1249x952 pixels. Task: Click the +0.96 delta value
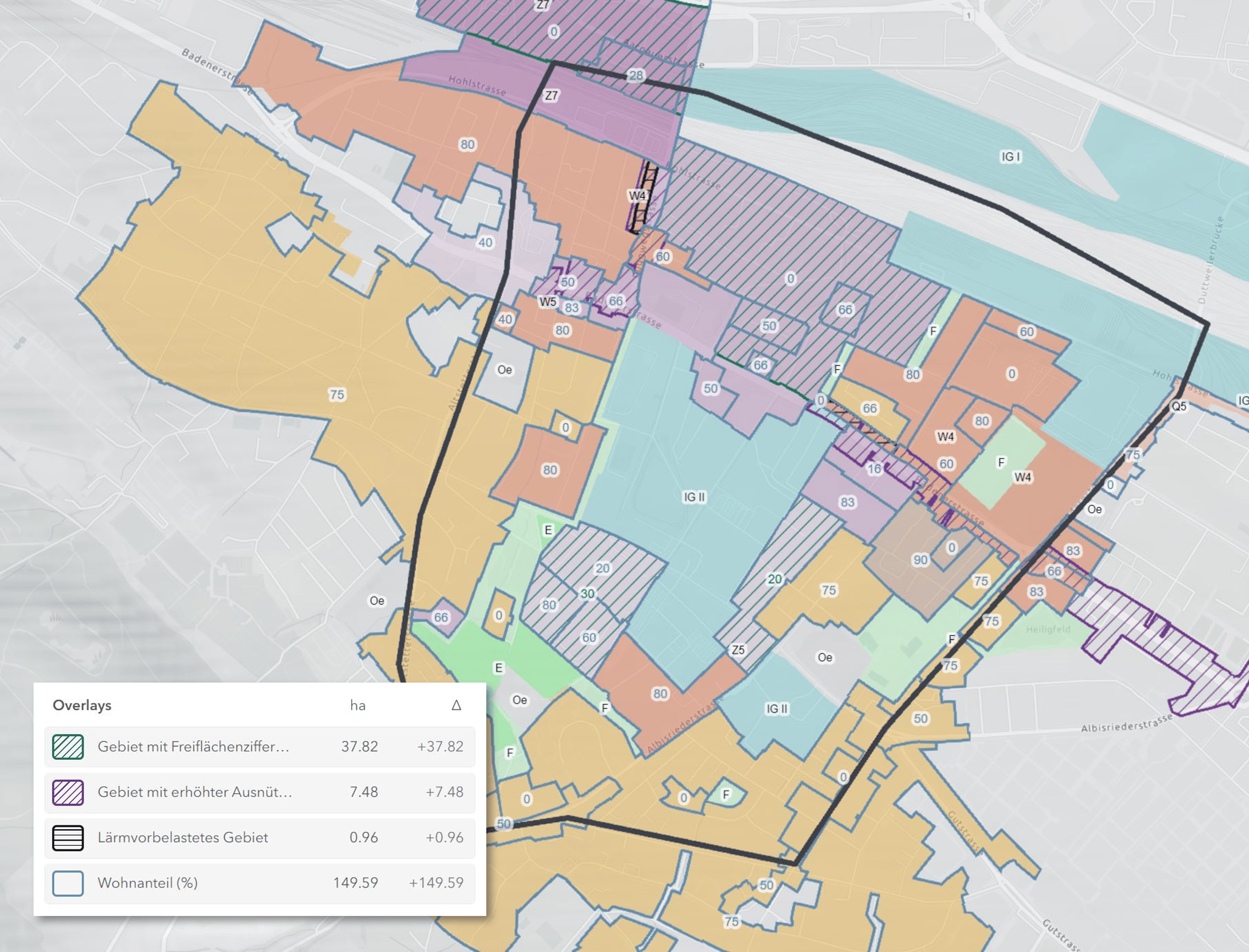click(x=444, y=837)
